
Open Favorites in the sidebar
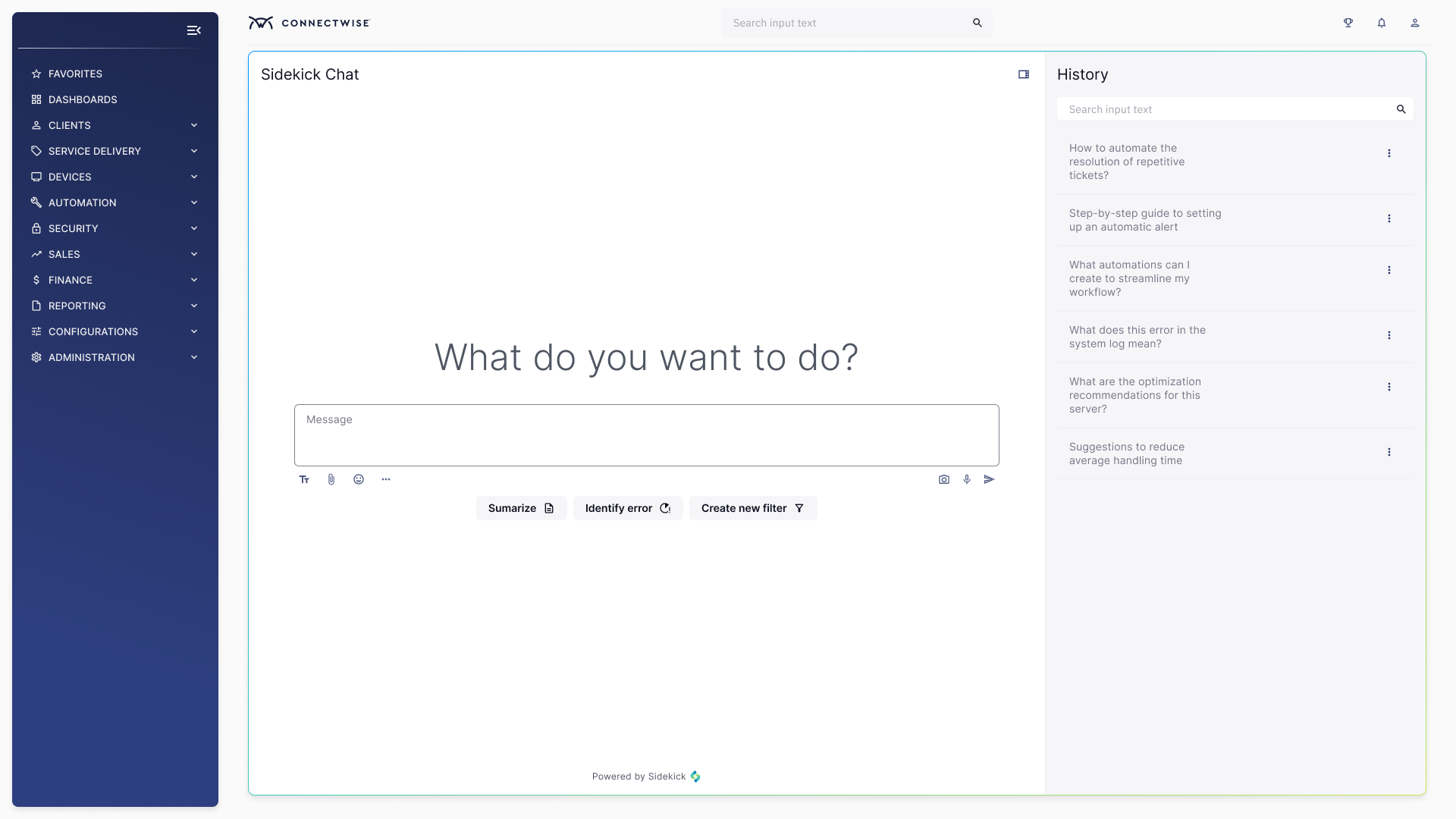coord(75,74)
